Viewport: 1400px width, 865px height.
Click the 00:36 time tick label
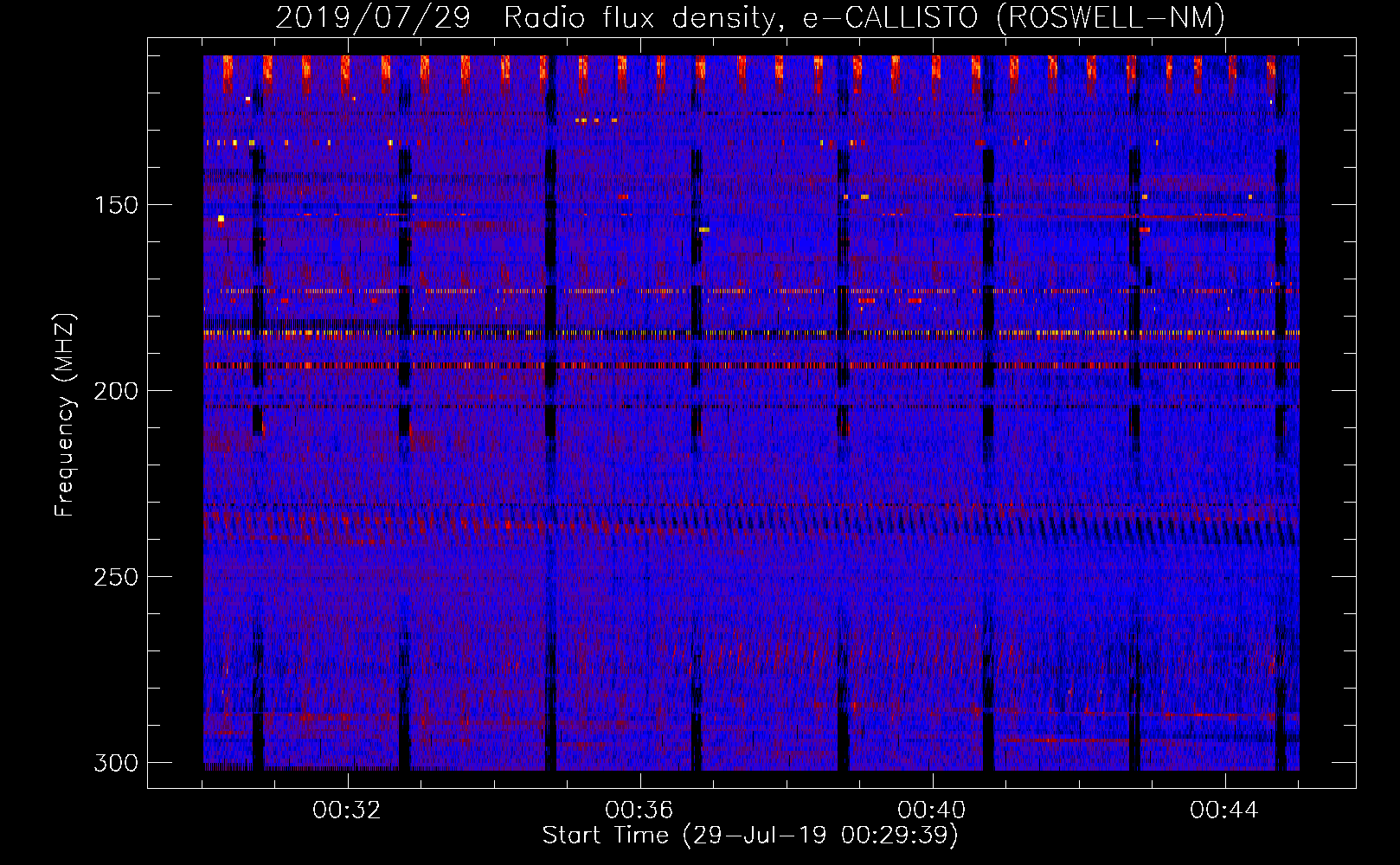639,811
